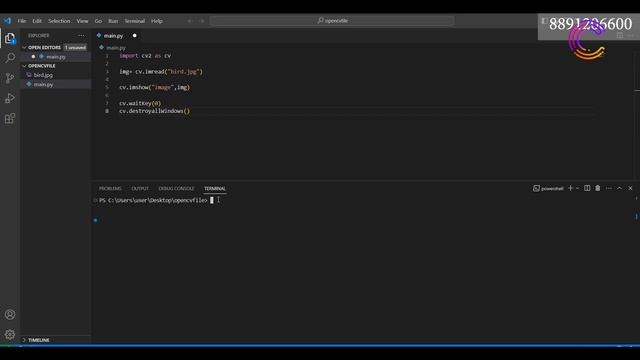Screen dimensions: 640x360
Task: Open the launch profile dropdown arrow
Action: tap(578, 188)
